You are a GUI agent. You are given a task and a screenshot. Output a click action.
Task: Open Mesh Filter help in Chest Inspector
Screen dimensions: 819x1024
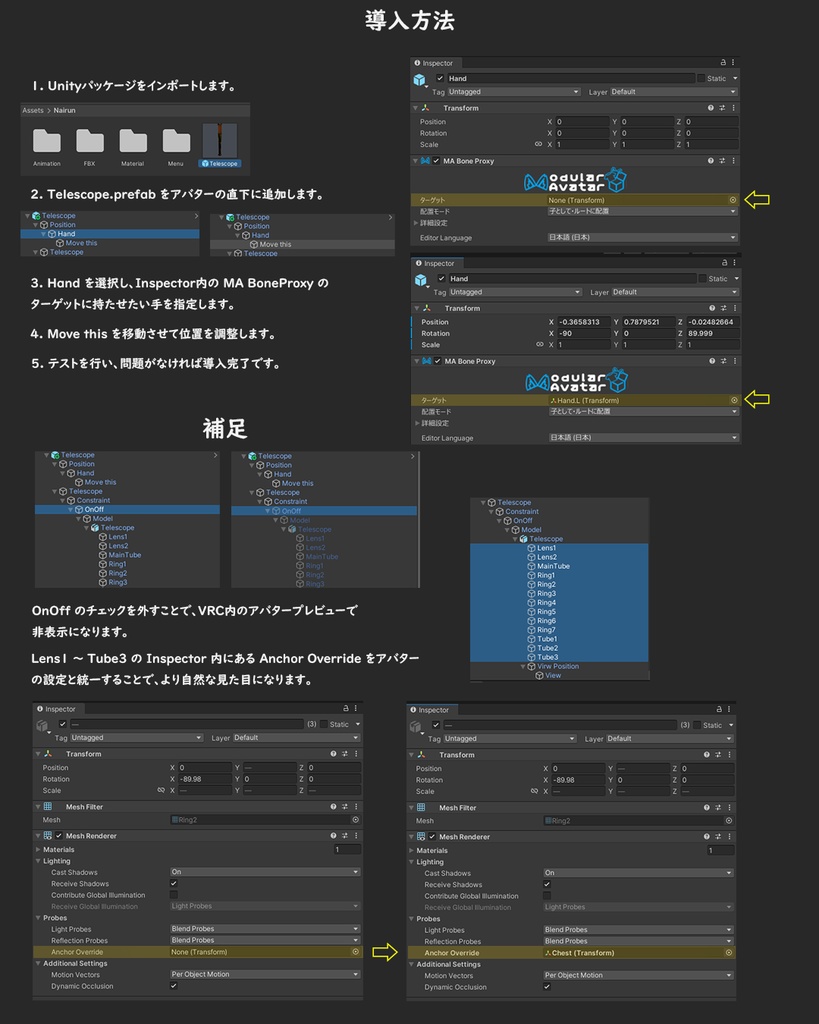[x=706, y=808]
